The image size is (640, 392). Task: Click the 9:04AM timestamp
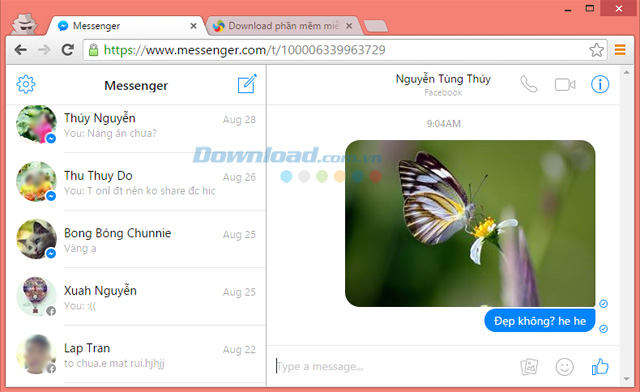pyautogui.click(x=443, y=124)
